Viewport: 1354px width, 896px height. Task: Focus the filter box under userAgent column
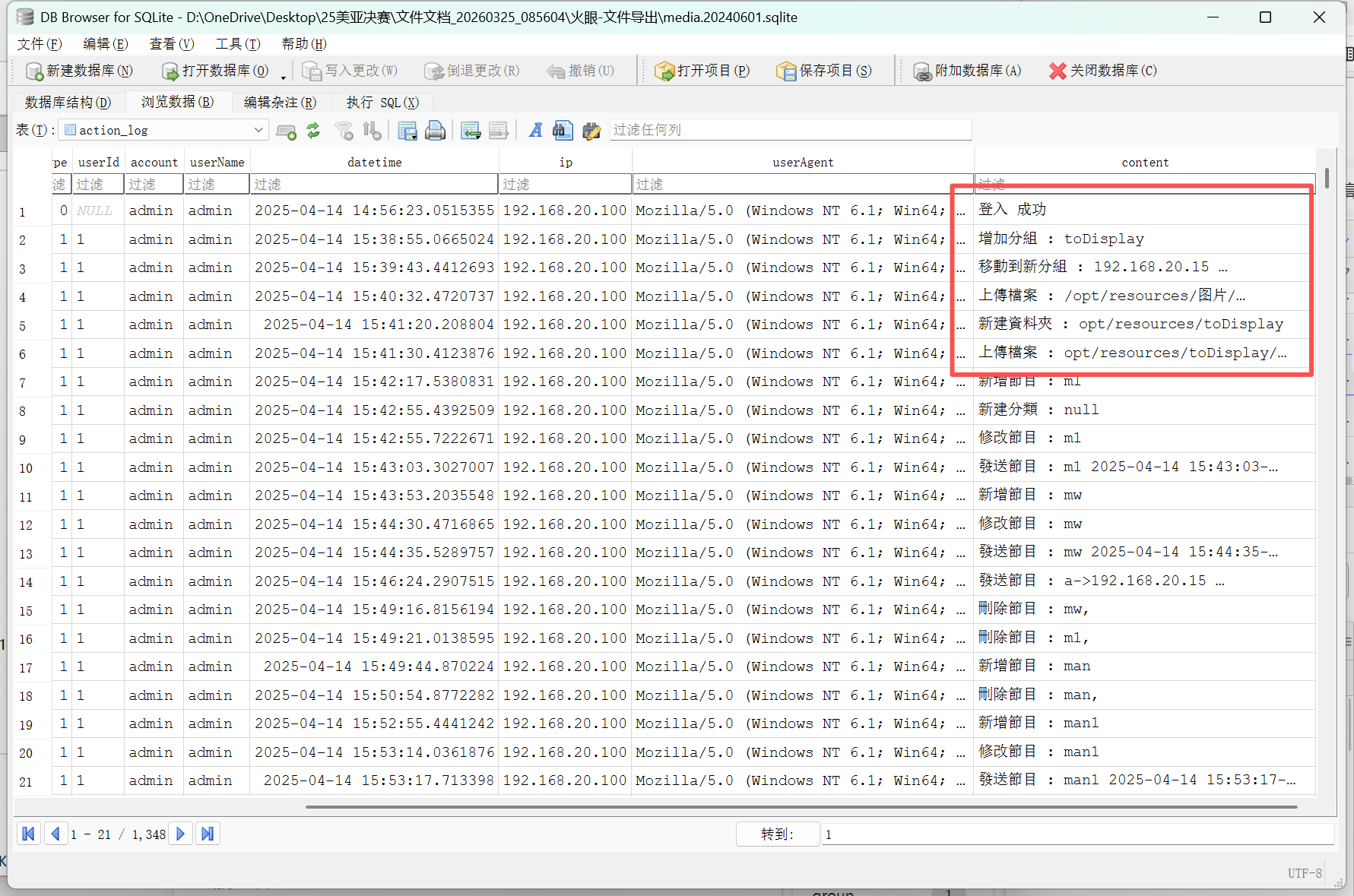tap(803, 184)
